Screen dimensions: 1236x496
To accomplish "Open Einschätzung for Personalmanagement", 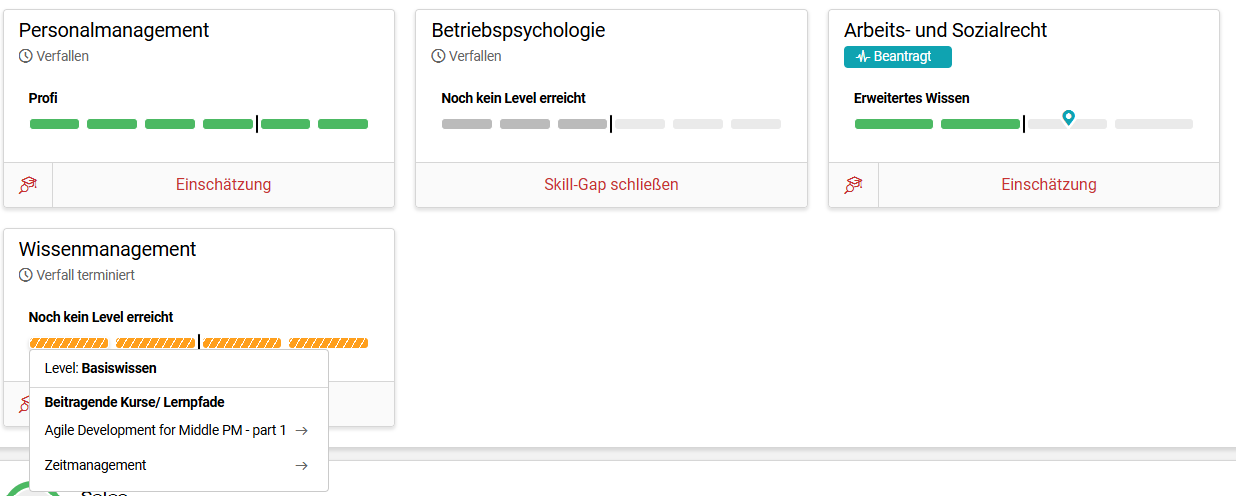I will (223, 185).
